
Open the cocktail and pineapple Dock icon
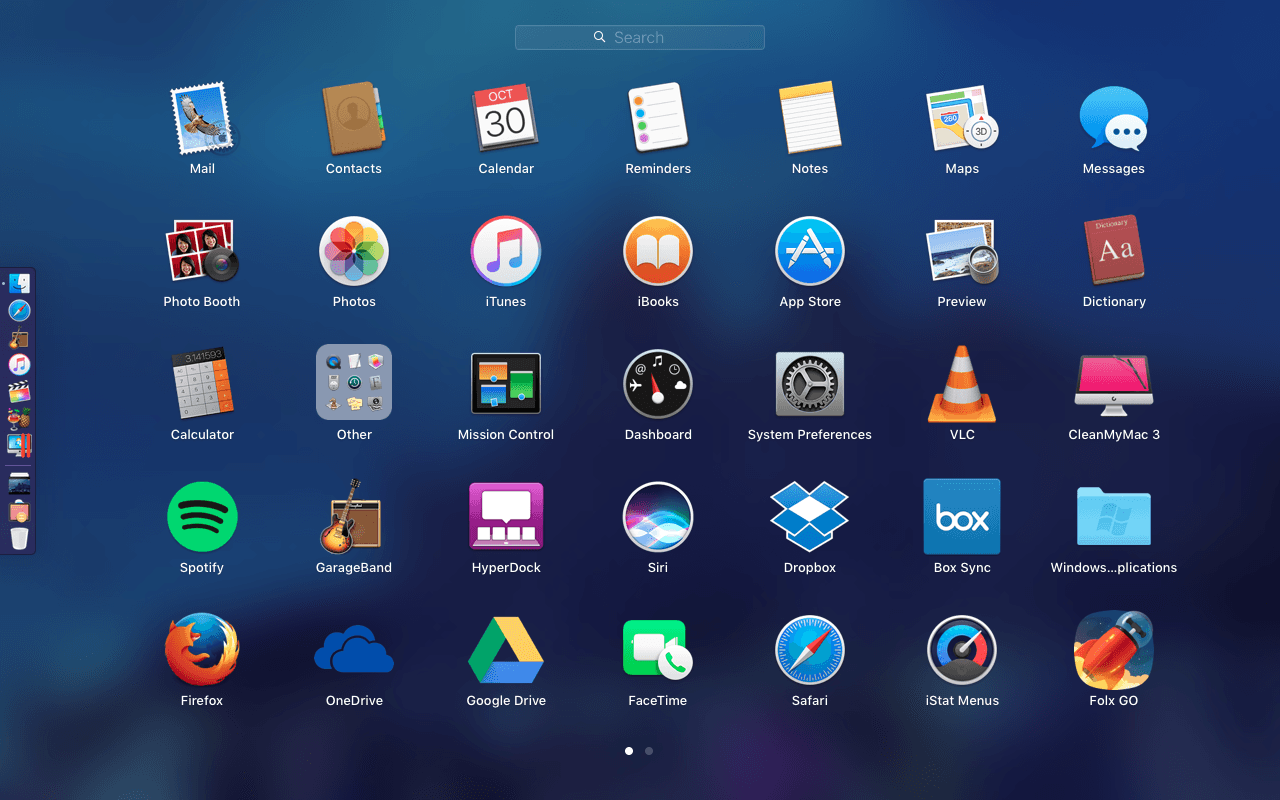19,419
